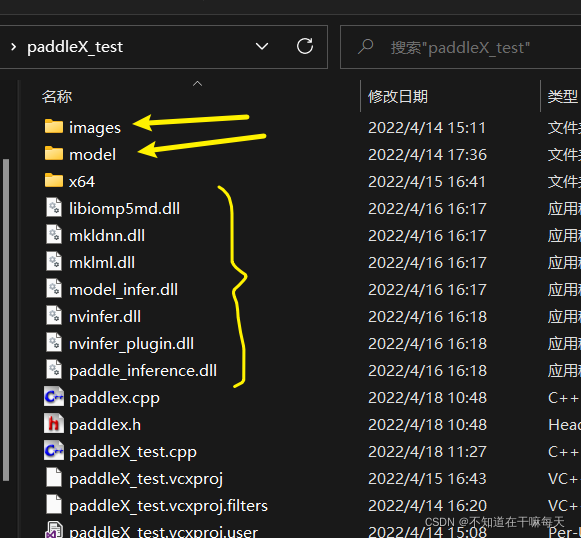Screen dimensions: 581x538
Task: Click the paddlex.h header file icon
Action: (54, 424)
